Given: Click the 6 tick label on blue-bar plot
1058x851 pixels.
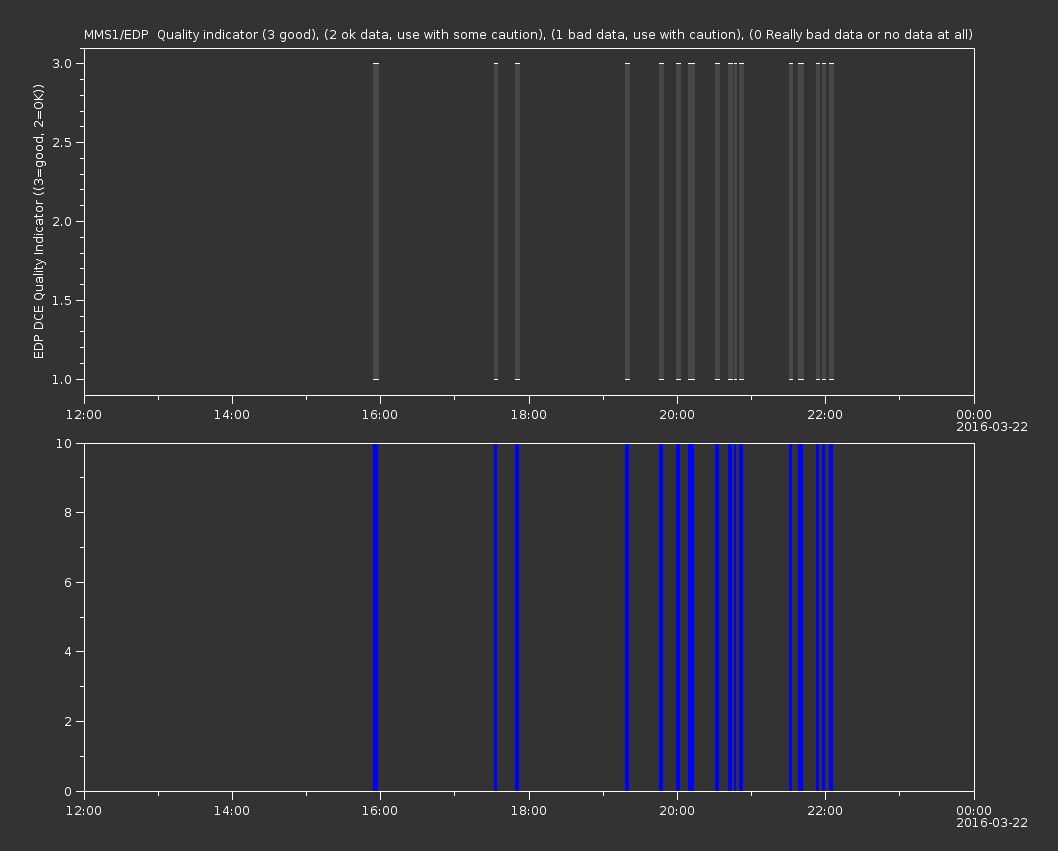Looking at the screenshot, I should pyautogui.click(x=68, y=582).
